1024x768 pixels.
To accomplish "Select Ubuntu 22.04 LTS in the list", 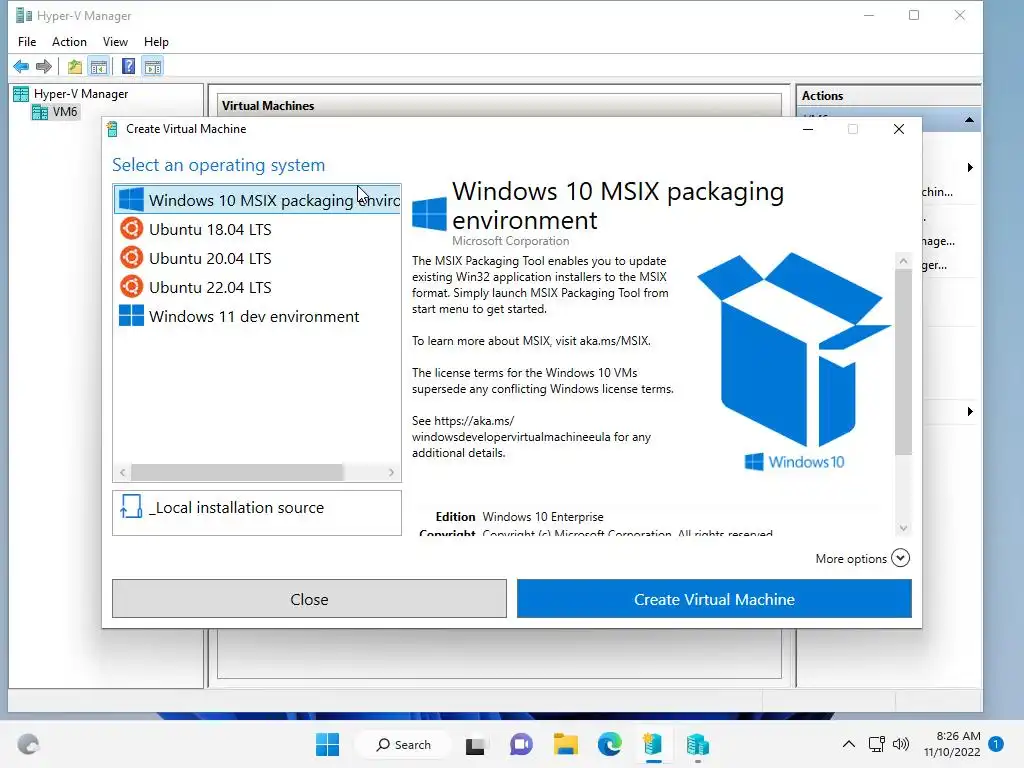I will coord(257,287).
